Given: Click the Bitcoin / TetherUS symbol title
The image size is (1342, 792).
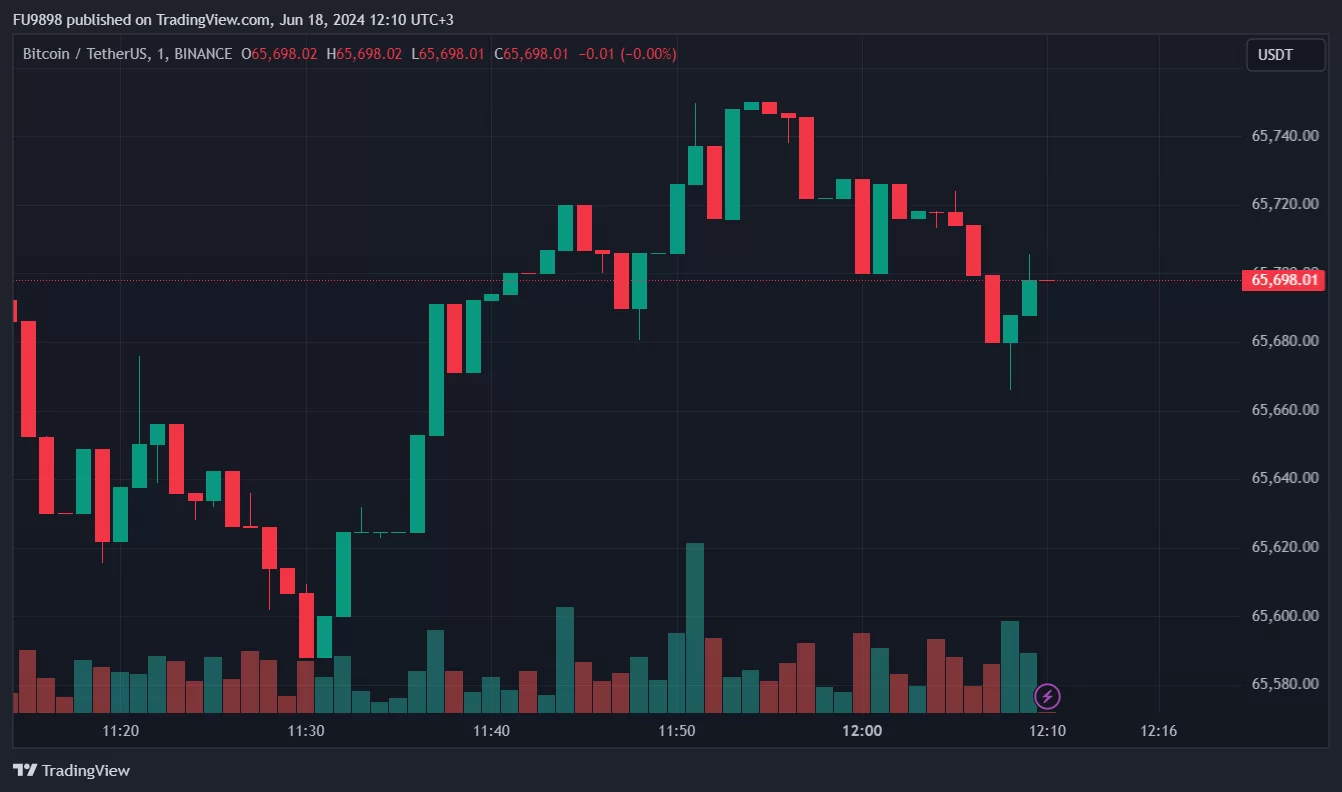Looking at the screenshot, I should click(83, 54).
